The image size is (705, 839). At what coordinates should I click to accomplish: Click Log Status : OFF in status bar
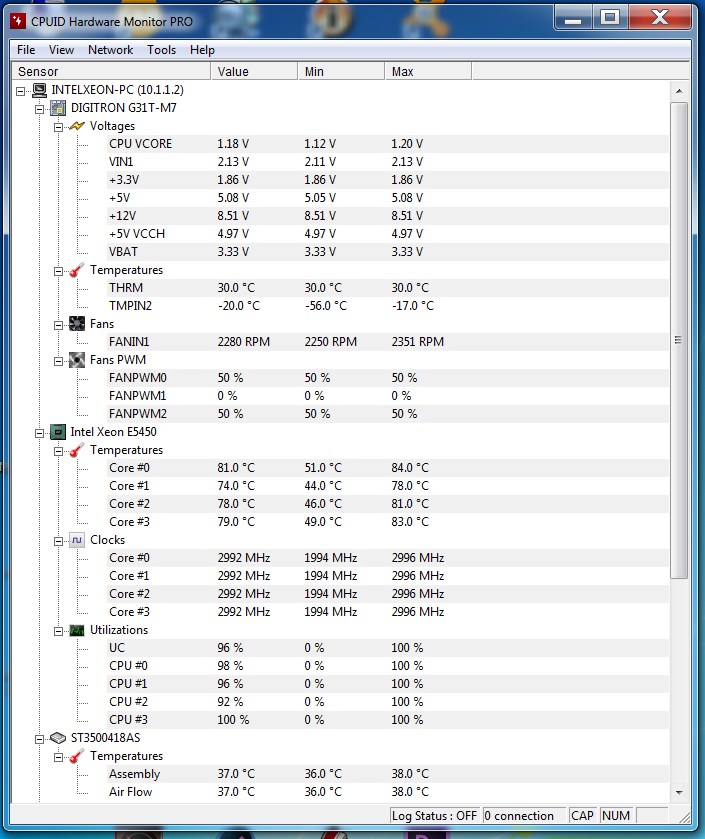pyautogui.click(x=434, y=815)
